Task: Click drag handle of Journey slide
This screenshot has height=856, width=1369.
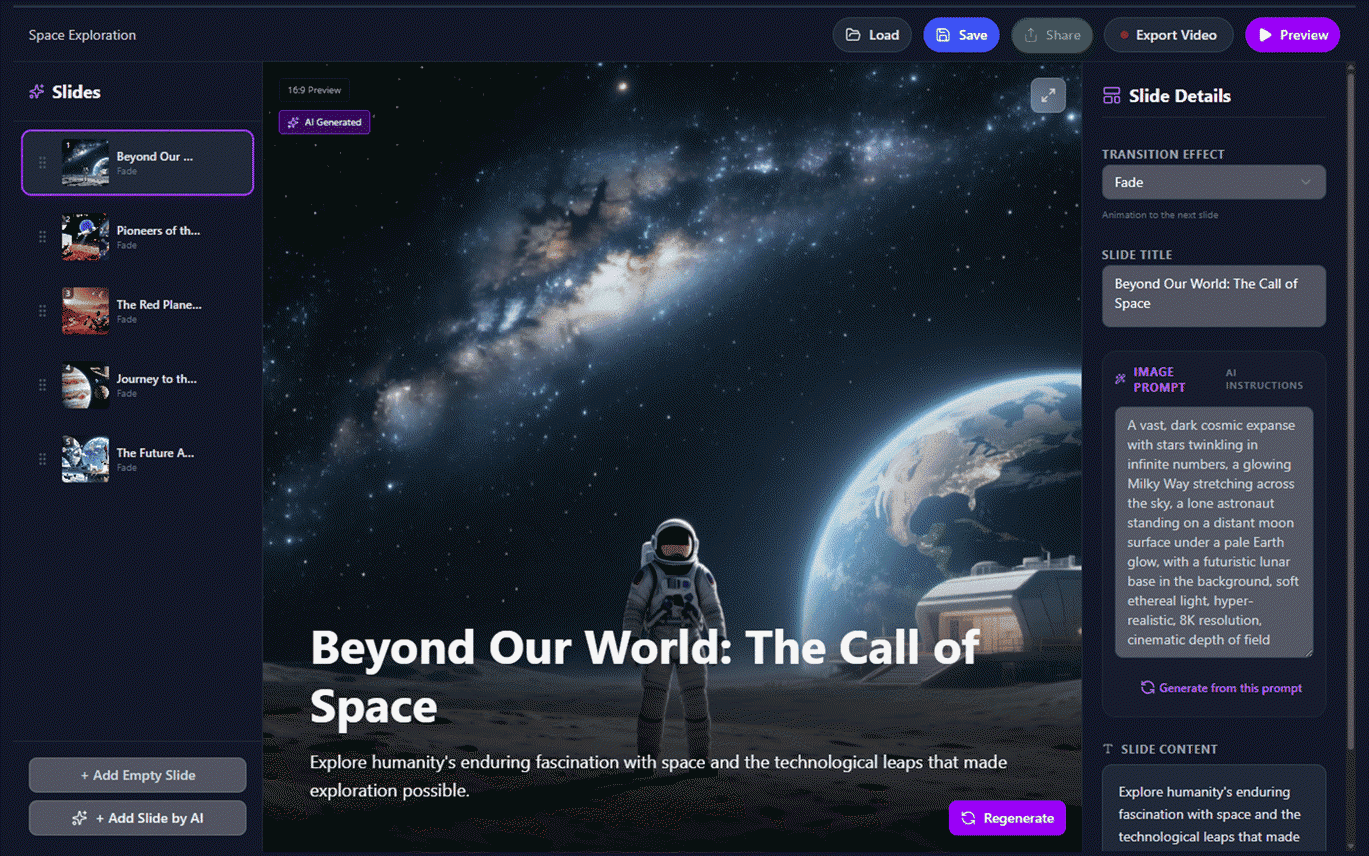Action: coord(42,385)
